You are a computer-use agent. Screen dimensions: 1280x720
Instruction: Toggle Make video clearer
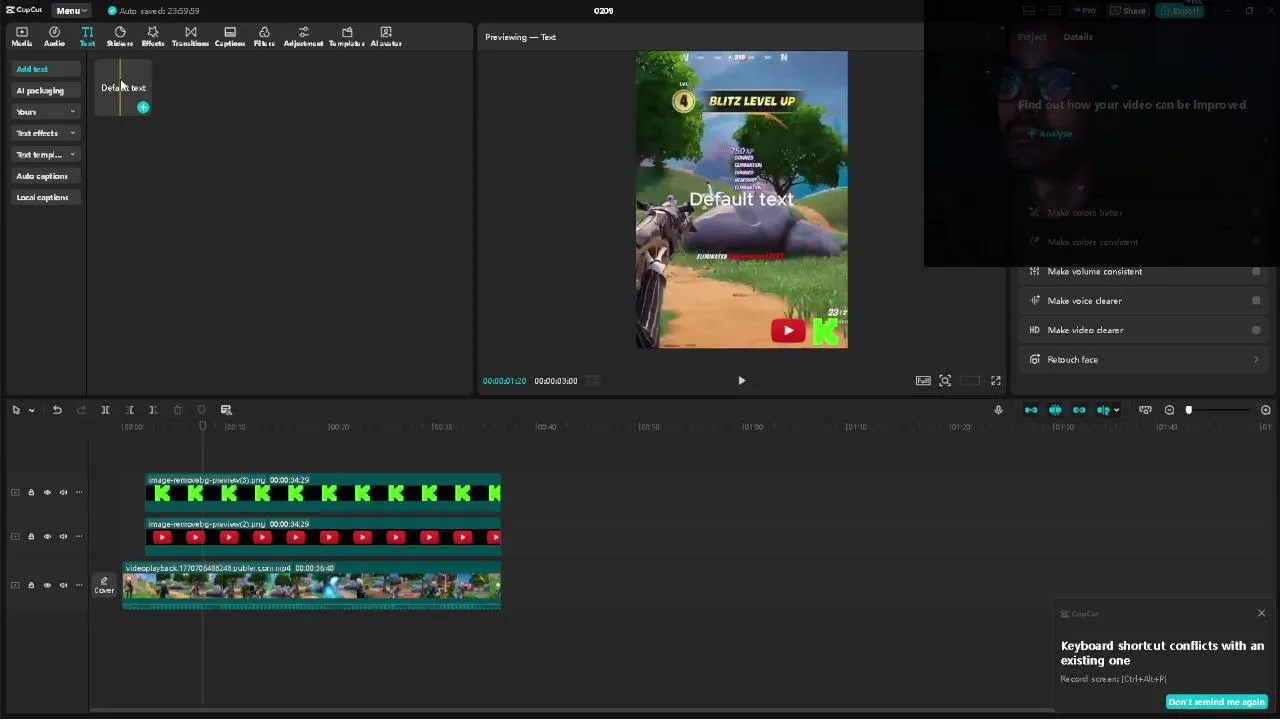pos(1256,330)
